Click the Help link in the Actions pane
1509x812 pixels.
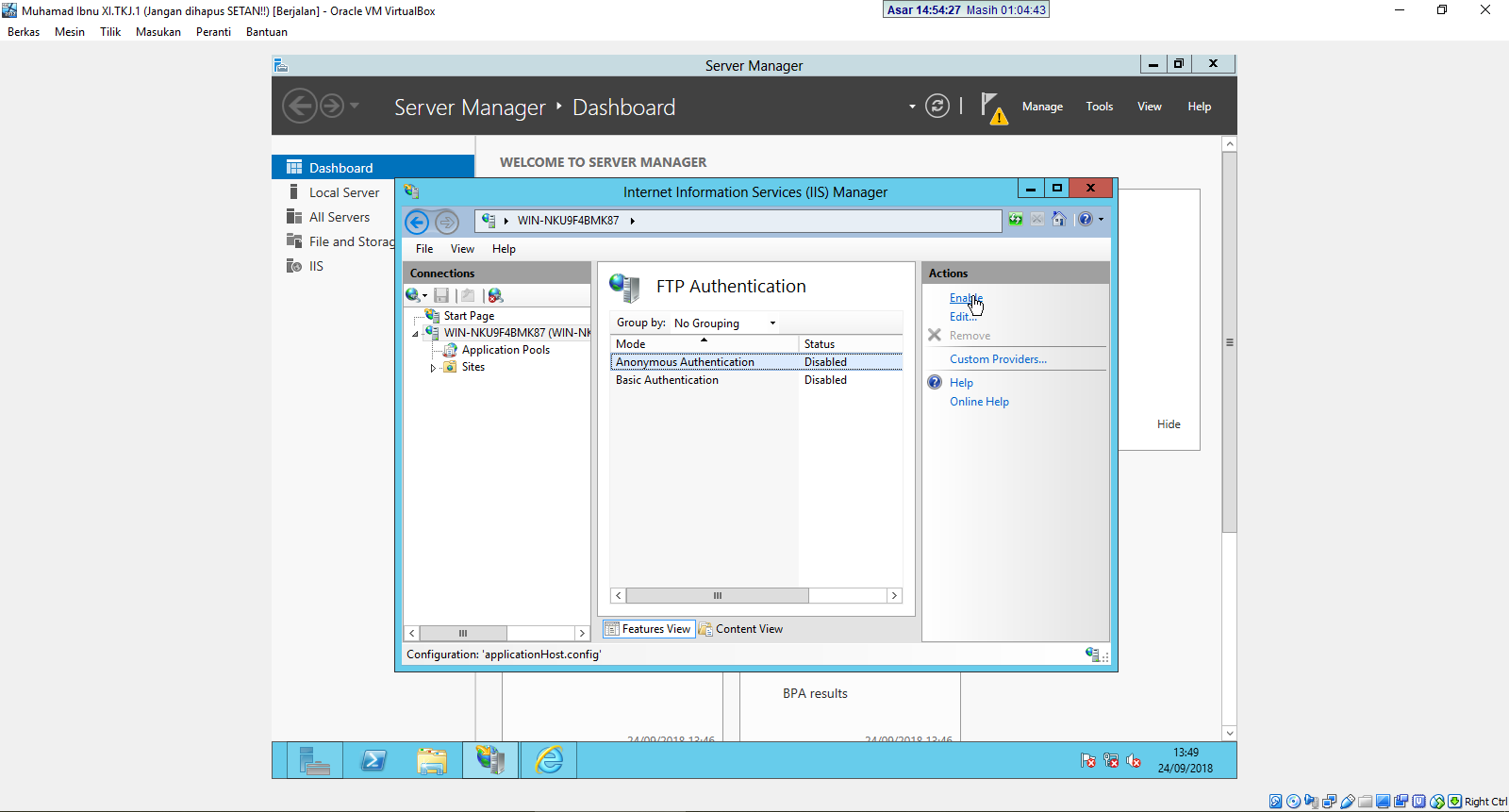point(961,383)
